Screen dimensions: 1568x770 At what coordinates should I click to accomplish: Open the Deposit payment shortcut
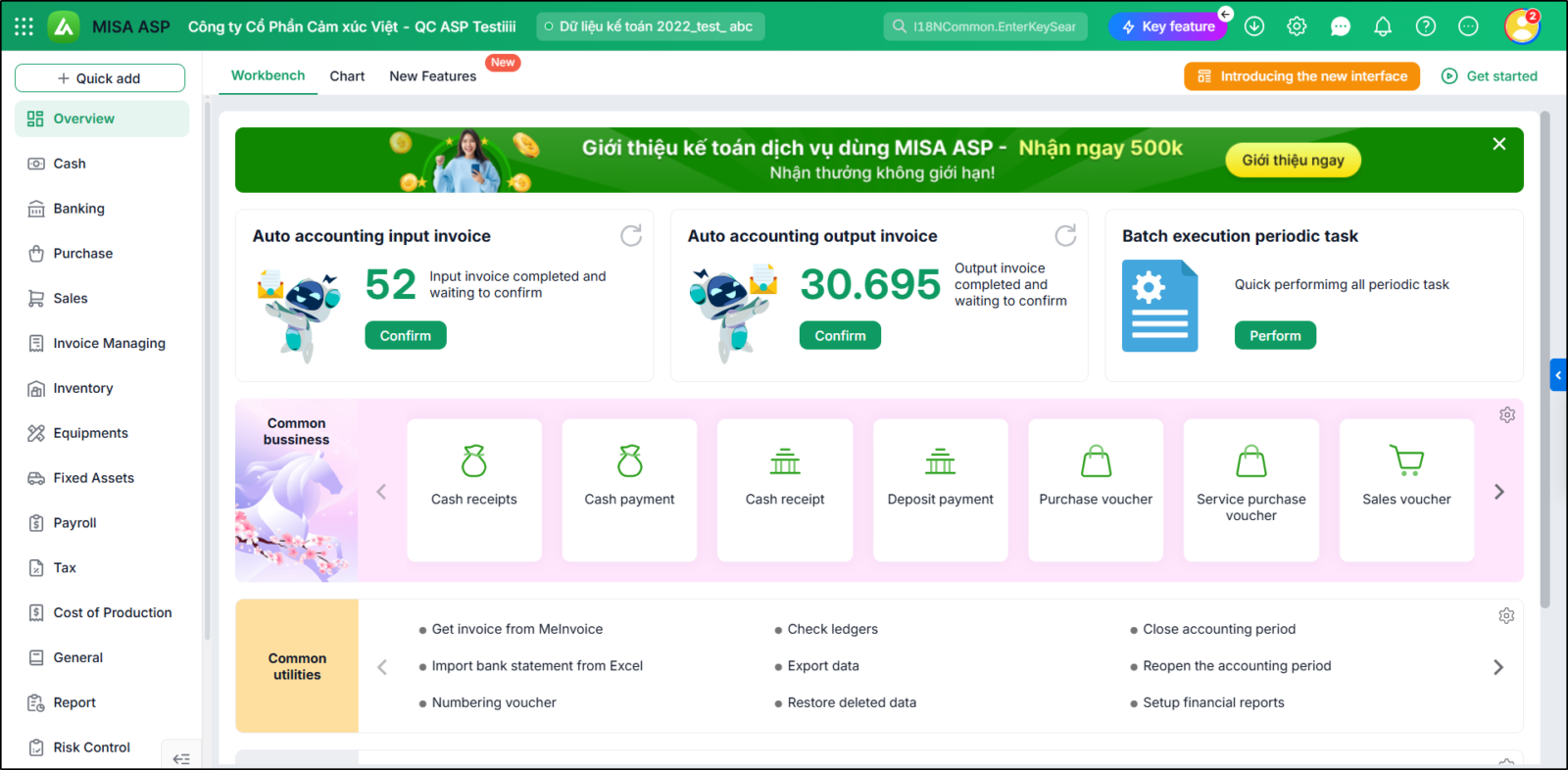point(941,490)
